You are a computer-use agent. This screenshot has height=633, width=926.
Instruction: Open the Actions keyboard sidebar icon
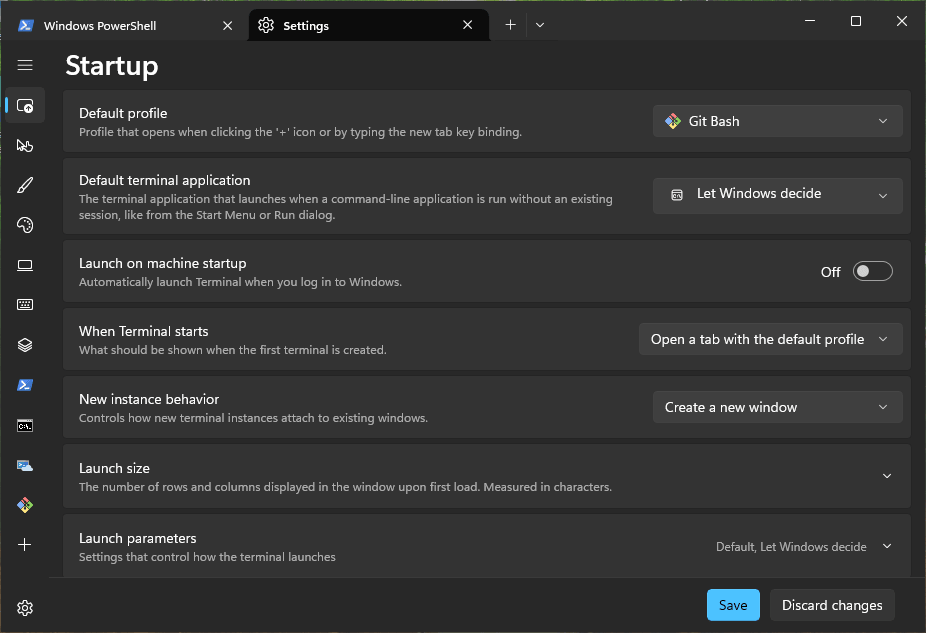25,305
